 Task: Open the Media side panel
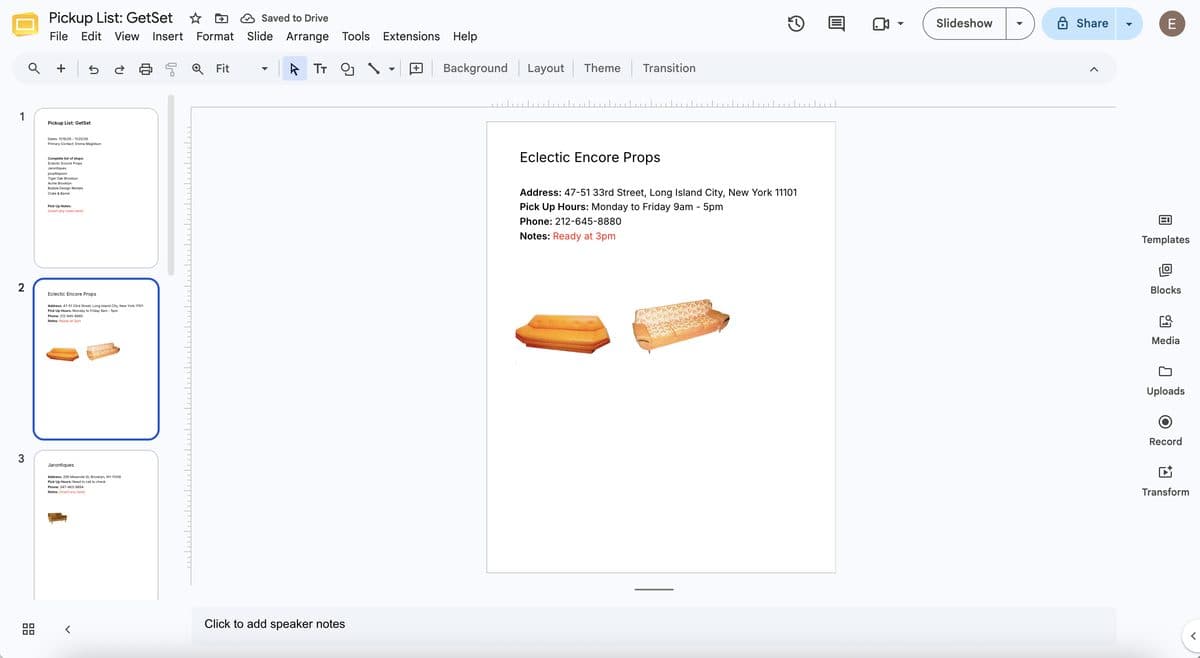click(x=1165, y=330)
